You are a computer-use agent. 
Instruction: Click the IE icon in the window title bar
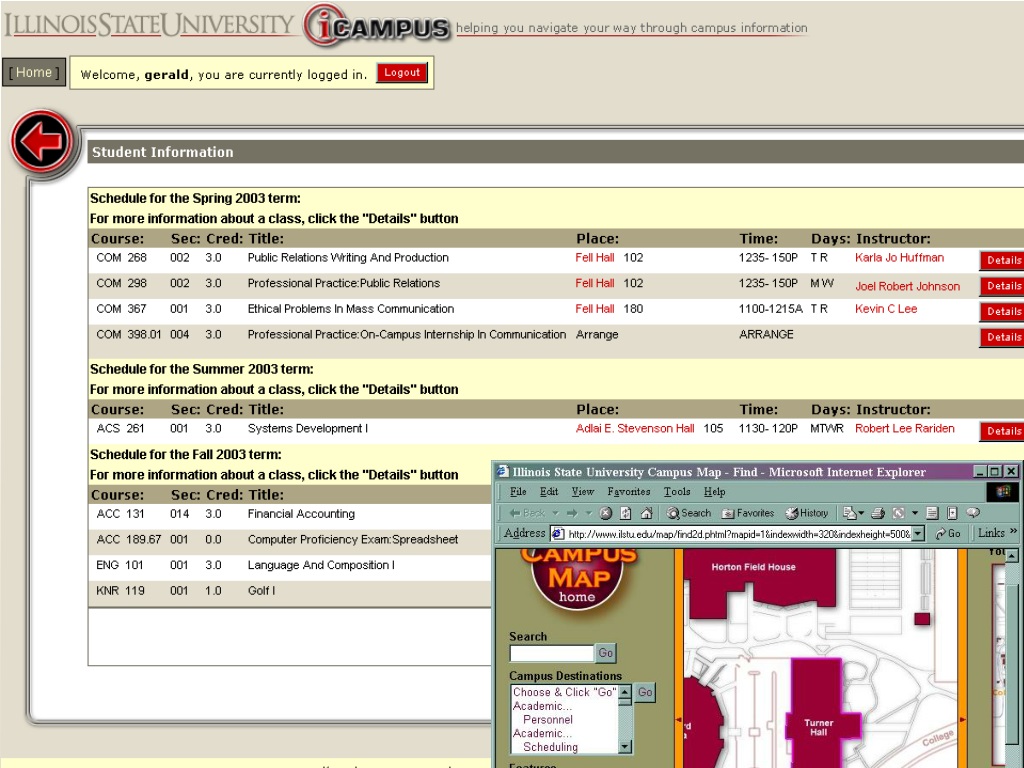tap(502, 472)
